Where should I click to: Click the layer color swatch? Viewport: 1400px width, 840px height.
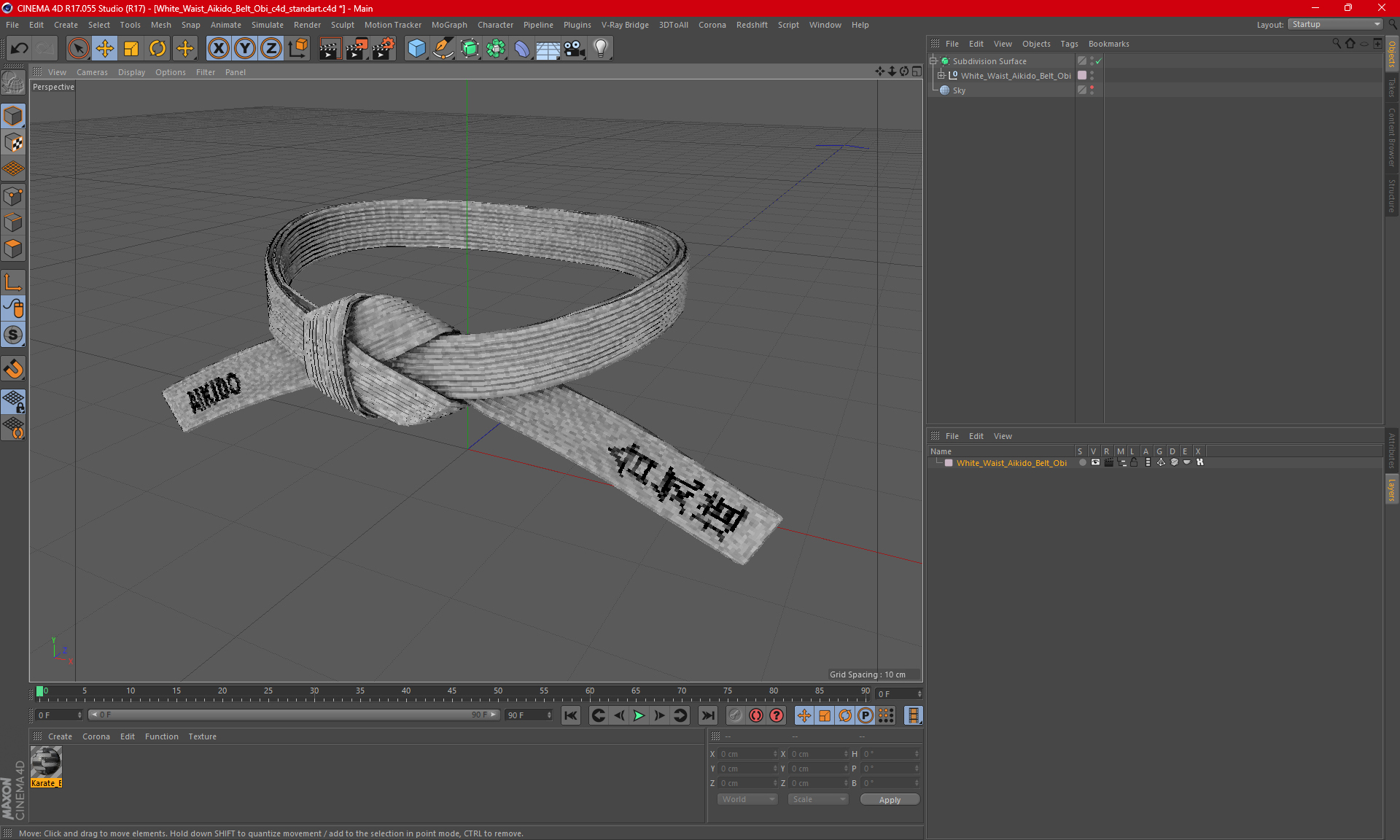[x=949, y=463]
